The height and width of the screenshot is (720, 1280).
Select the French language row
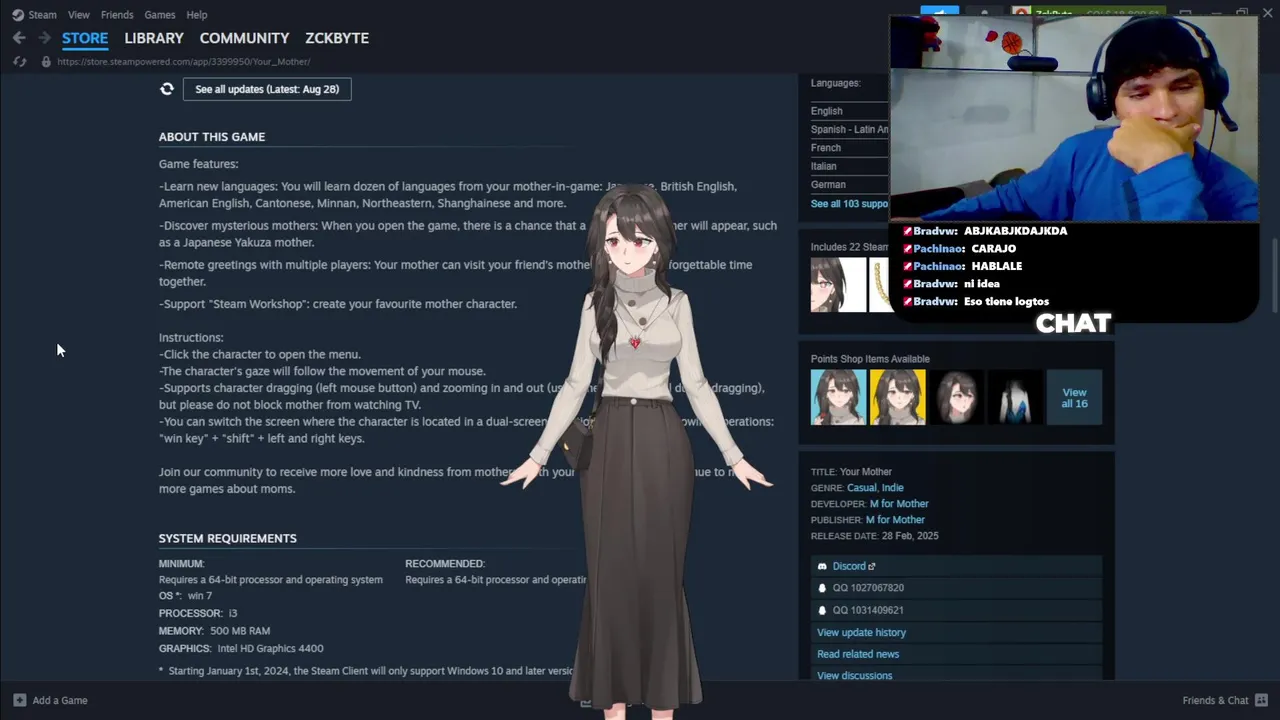point(849,148)
